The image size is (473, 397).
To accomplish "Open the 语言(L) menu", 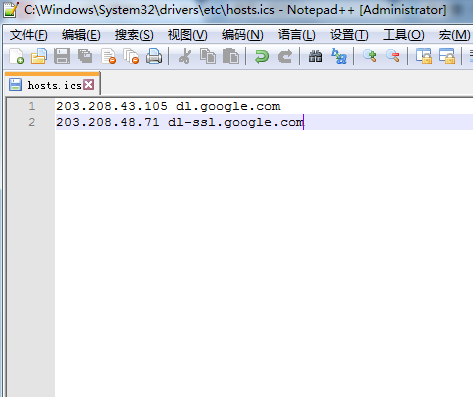I will (x=297, y=35).
